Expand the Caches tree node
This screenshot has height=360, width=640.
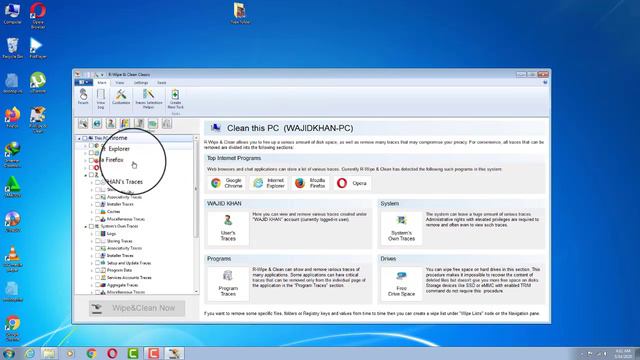tap(92, 211)
